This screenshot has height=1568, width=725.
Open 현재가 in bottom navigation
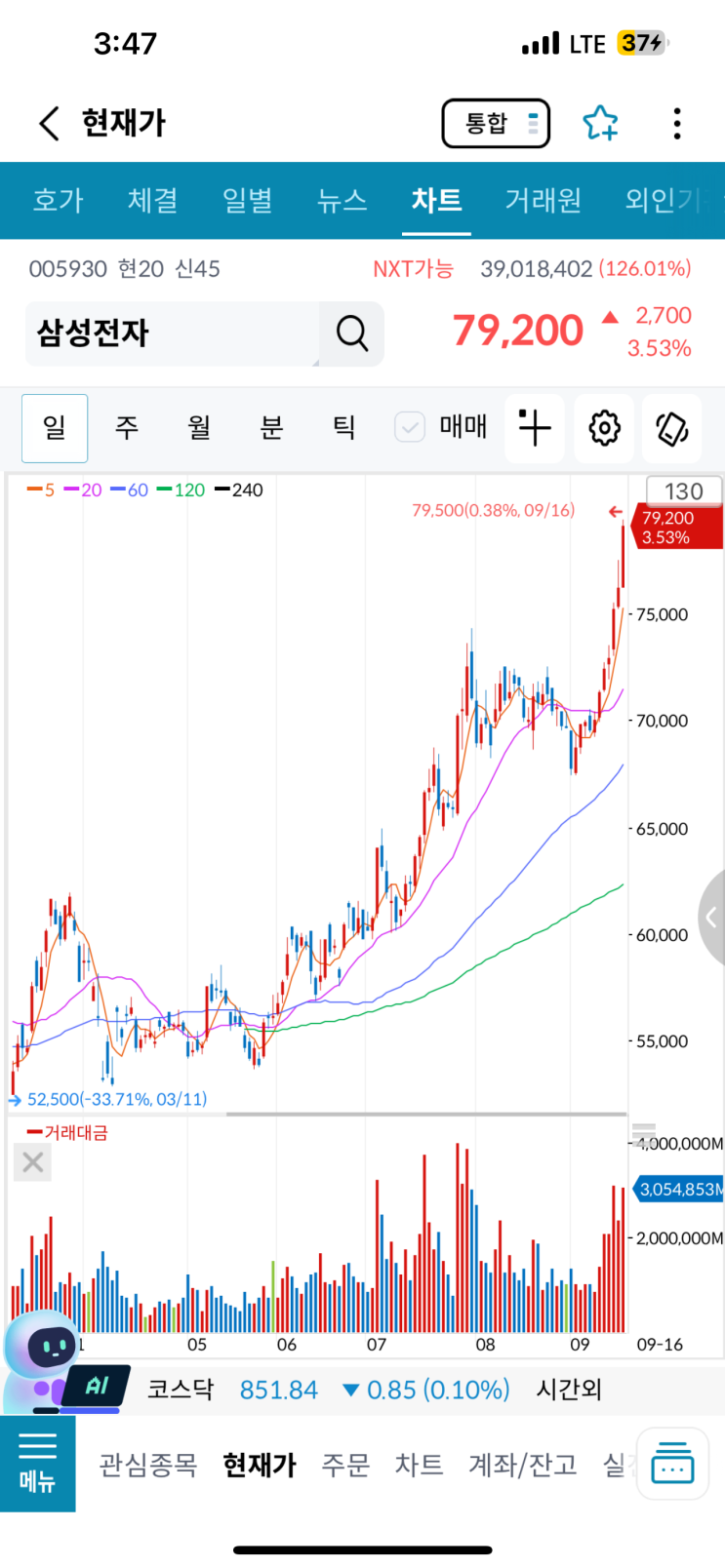point(260,1465)
